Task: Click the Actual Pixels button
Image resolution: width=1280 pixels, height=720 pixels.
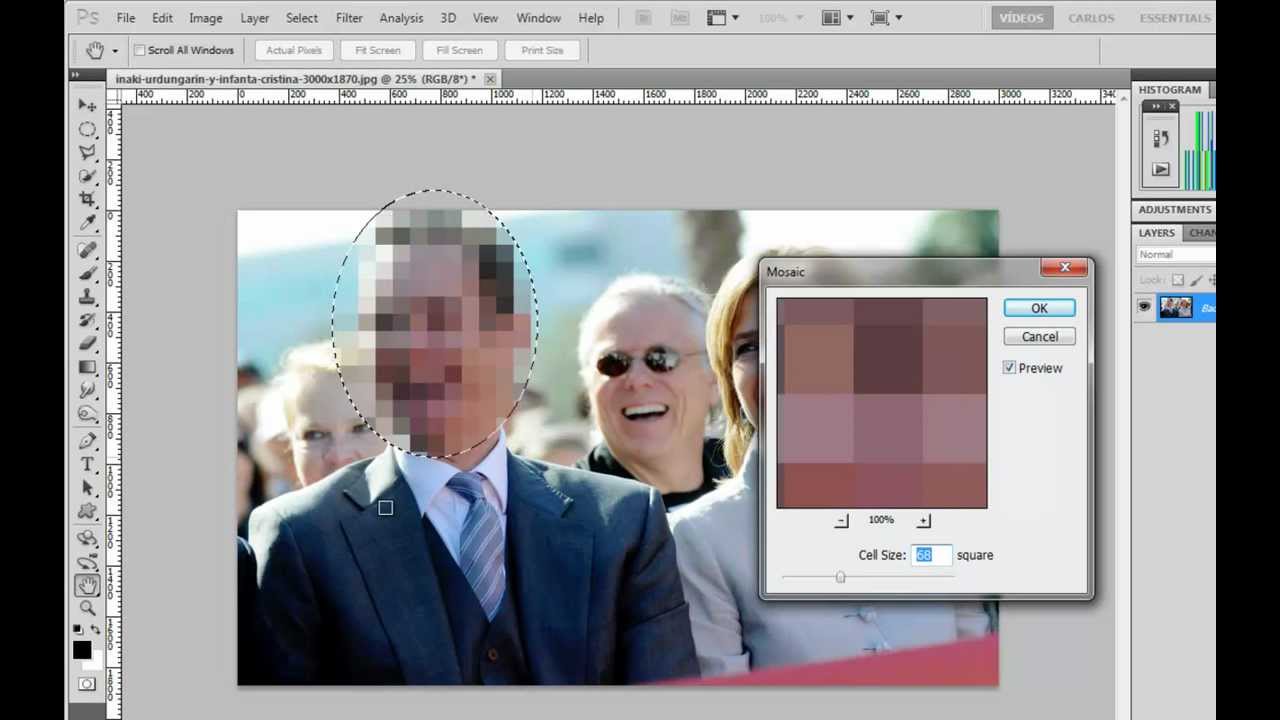Action: (x=294, y=50)
